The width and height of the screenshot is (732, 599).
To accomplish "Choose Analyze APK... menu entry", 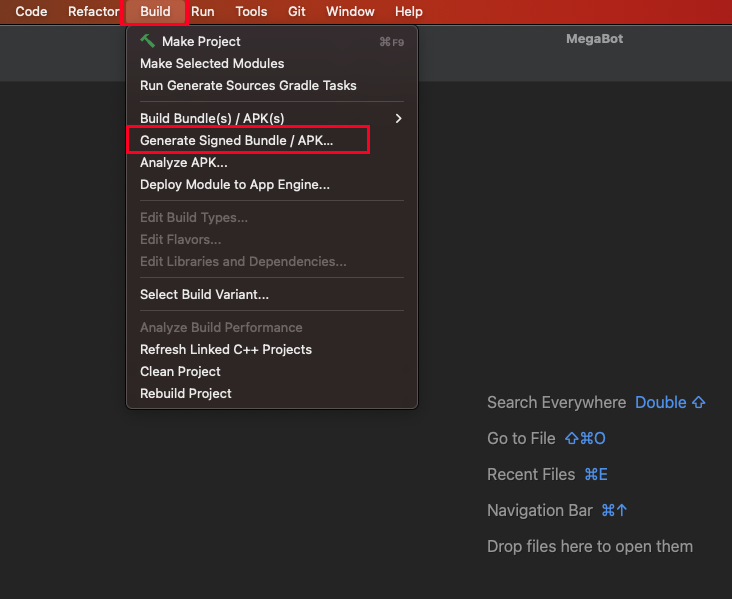I will click(272, 162).
